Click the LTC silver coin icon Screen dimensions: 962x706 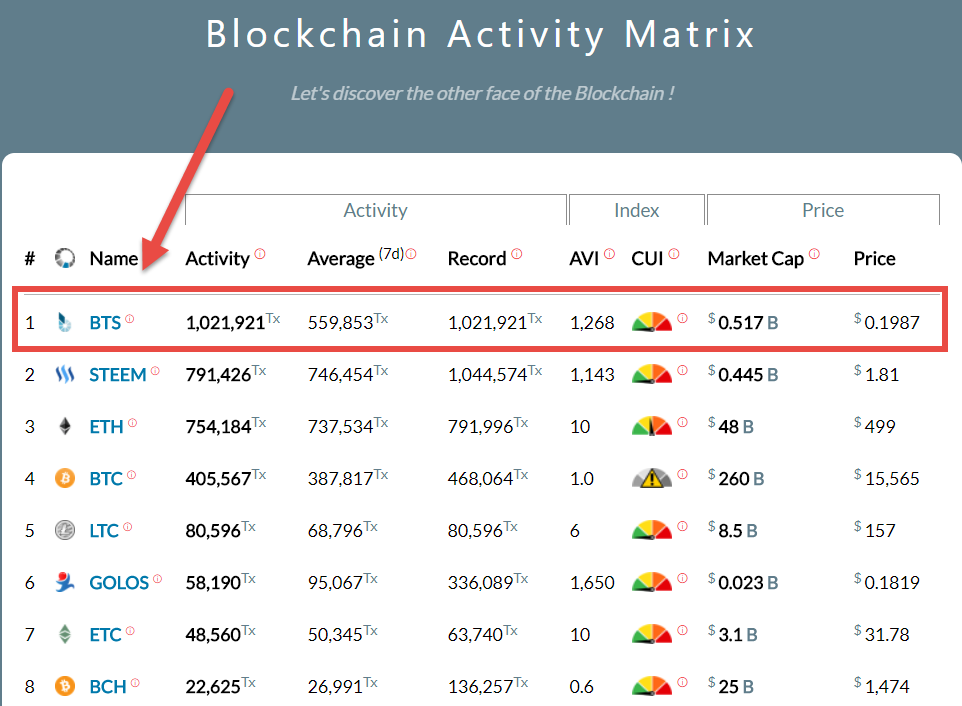[64, 529]
